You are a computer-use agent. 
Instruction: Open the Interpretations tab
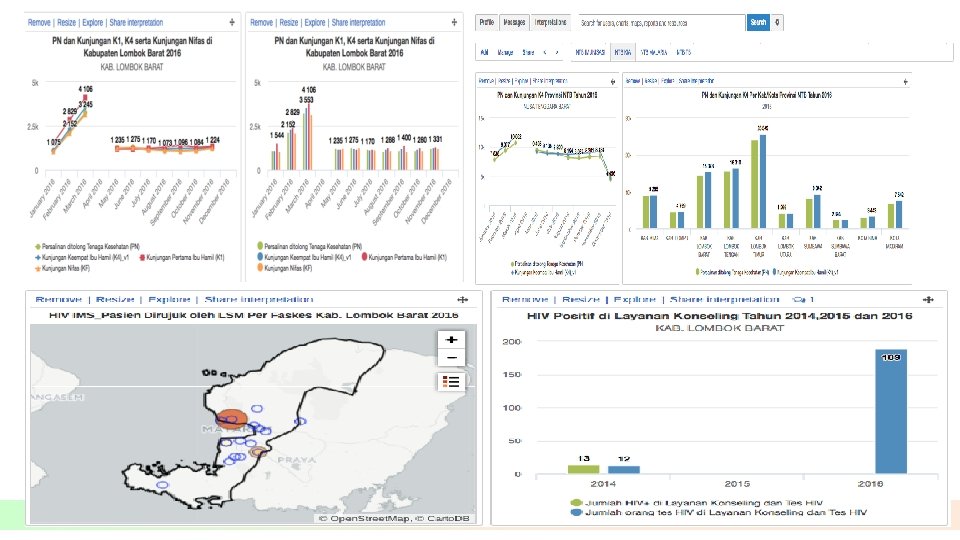pos(550,23)
